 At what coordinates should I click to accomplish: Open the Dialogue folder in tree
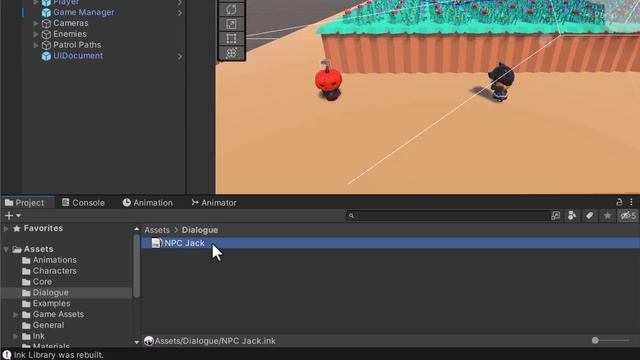(51, 293)
